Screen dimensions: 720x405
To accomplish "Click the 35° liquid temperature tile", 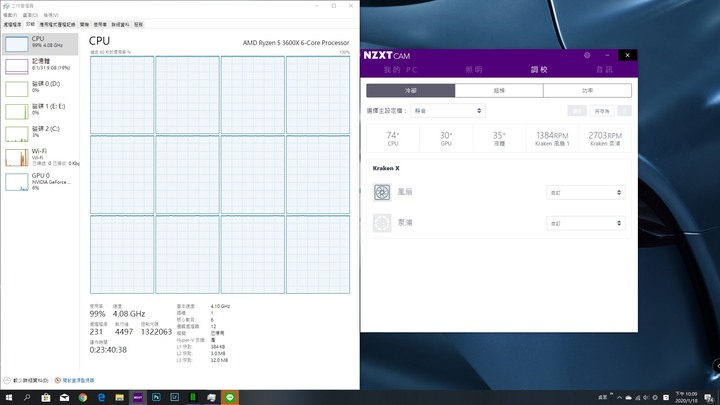I will (x=499, y=138).
